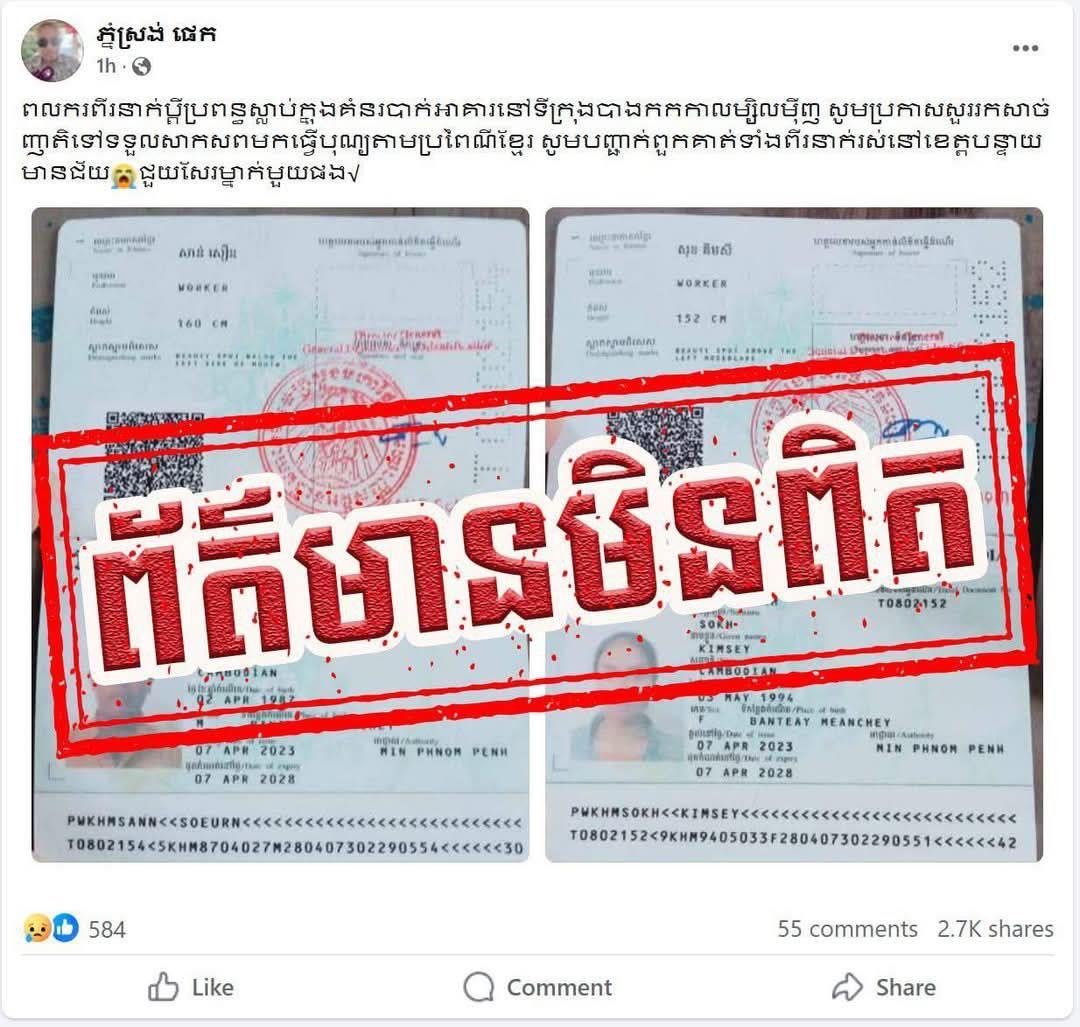Image resolution: width=1080 pixels, height=1027 pixels.
Task: Click the Comment button text
Action: [559, 987]
